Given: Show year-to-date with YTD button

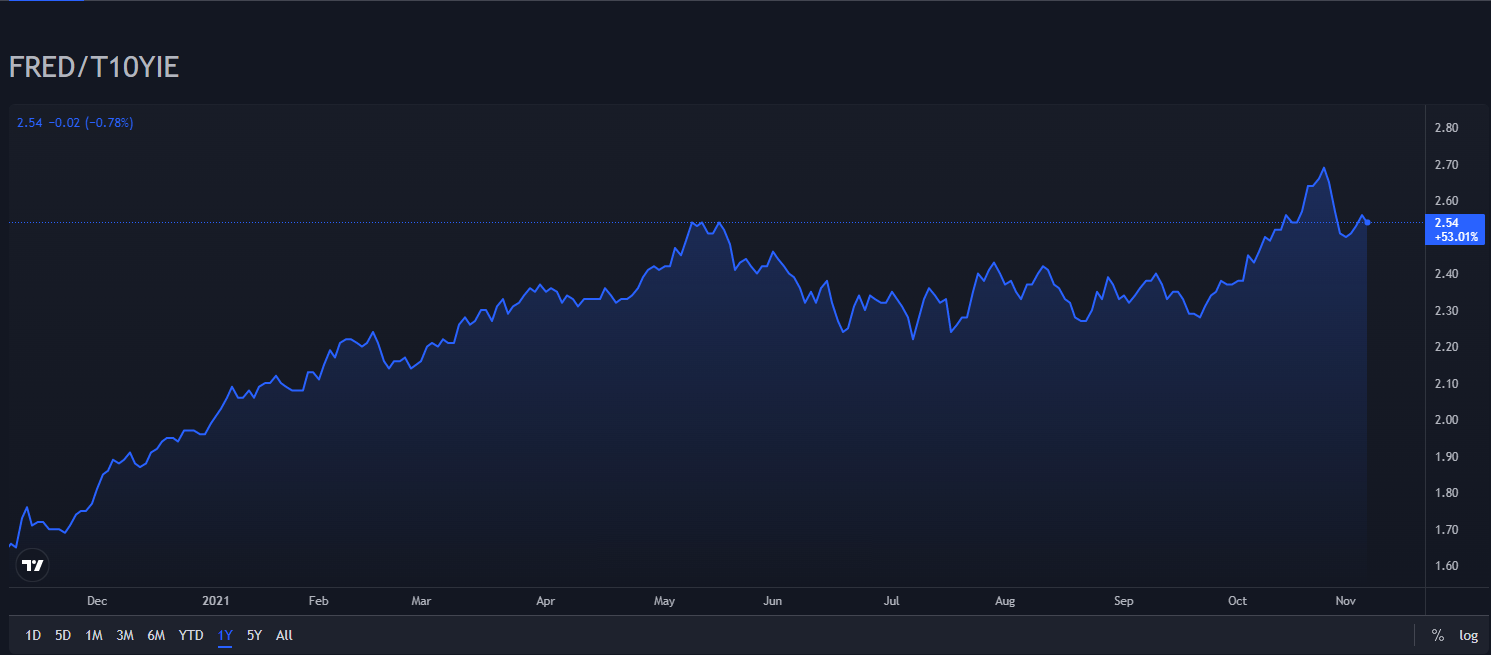Looking at the screenshot, I should point(191,635).
